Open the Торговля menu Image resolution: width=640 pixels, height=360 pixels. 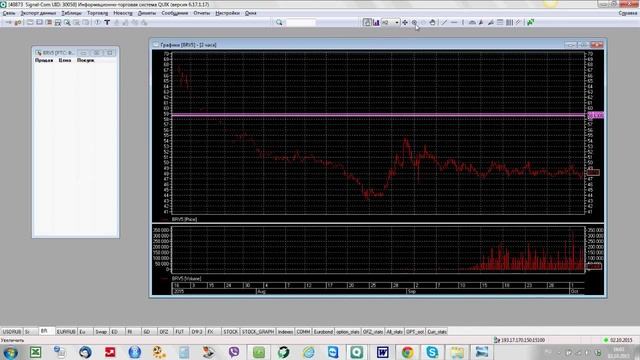click(x=98, y=13)
